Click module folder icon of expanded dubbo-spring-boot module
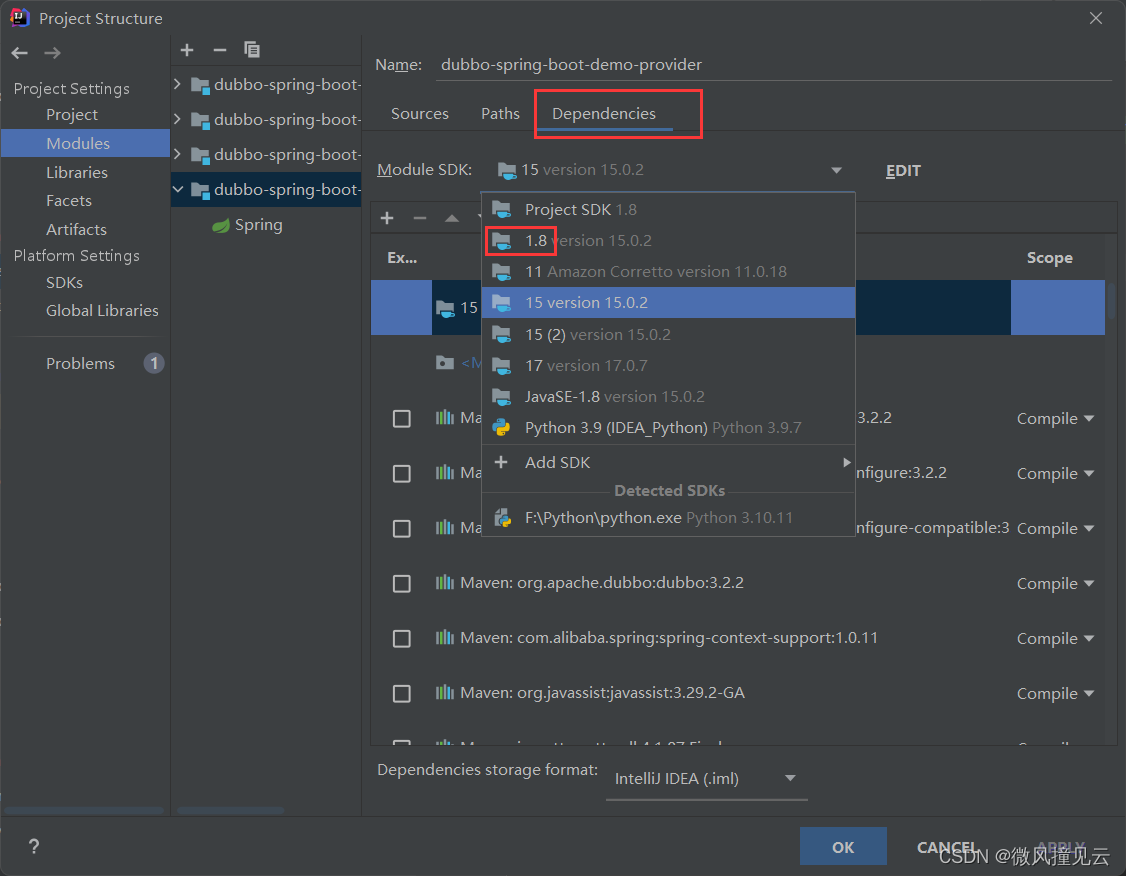 pos(200,190)
